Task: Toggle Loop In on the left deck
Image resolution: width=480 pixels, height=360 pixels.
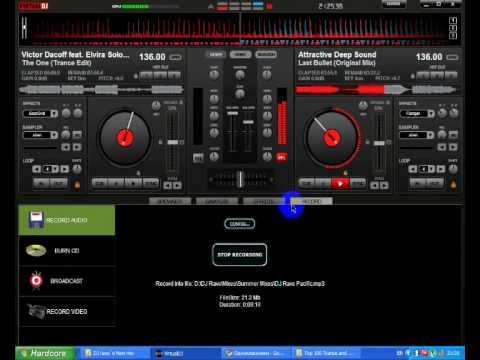Action: 41,183
